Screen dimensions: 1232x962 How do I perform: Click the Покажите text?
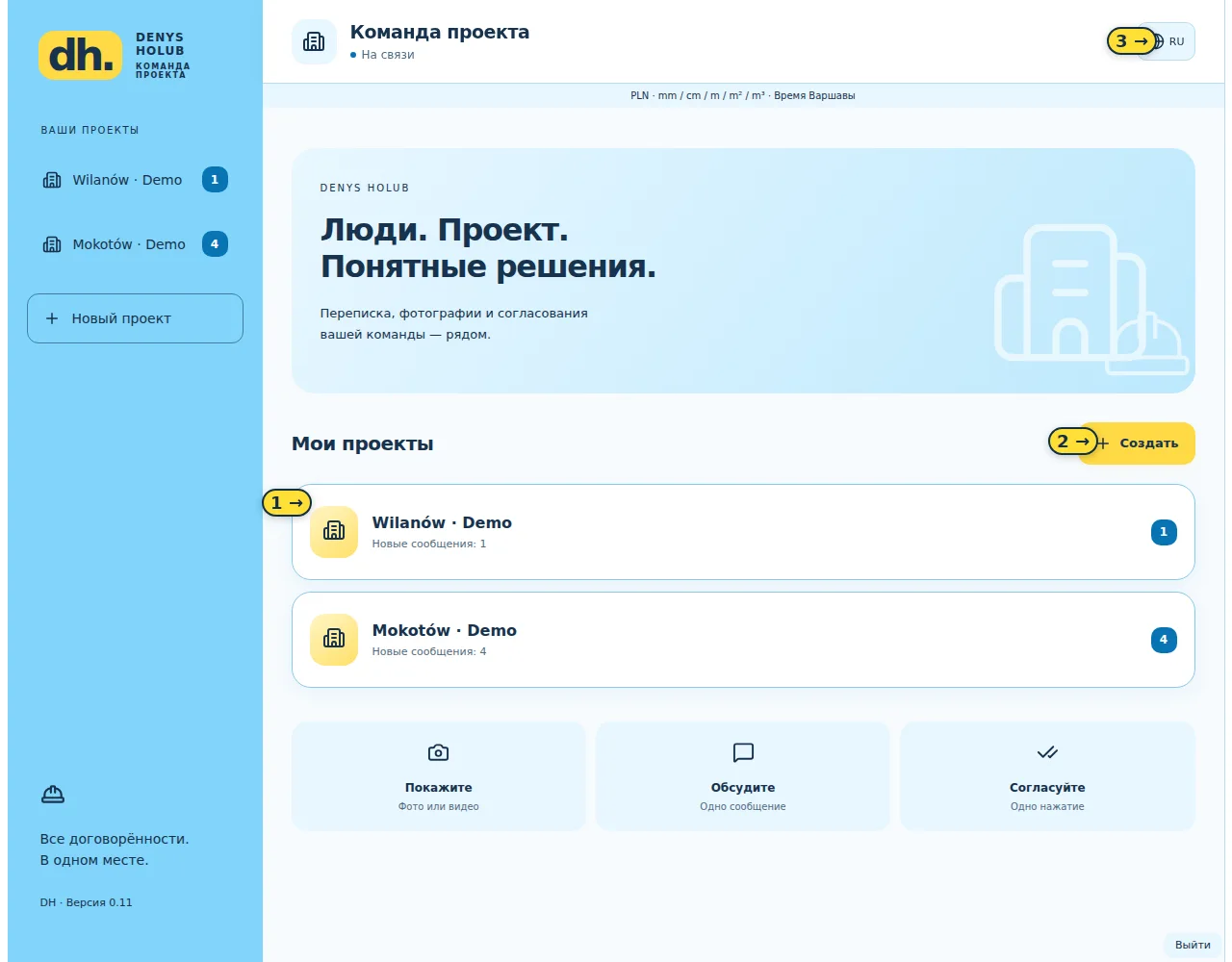pos(439,788)
